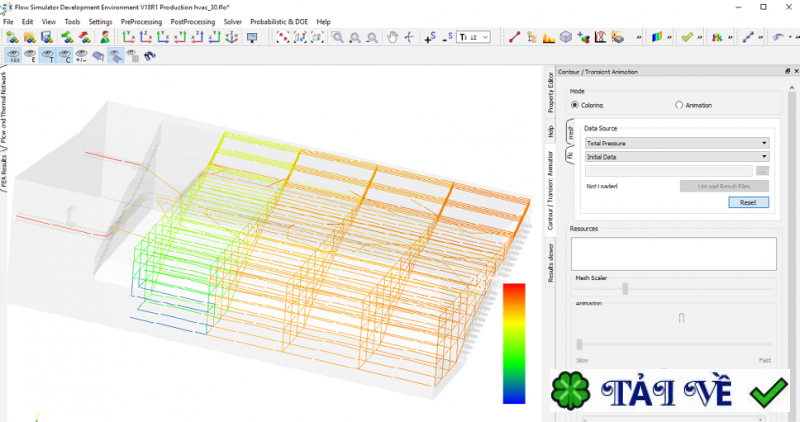This screenshot has height=422, width=800.
Task: Open the PostProcessing menu
Action: pos(193,21)
